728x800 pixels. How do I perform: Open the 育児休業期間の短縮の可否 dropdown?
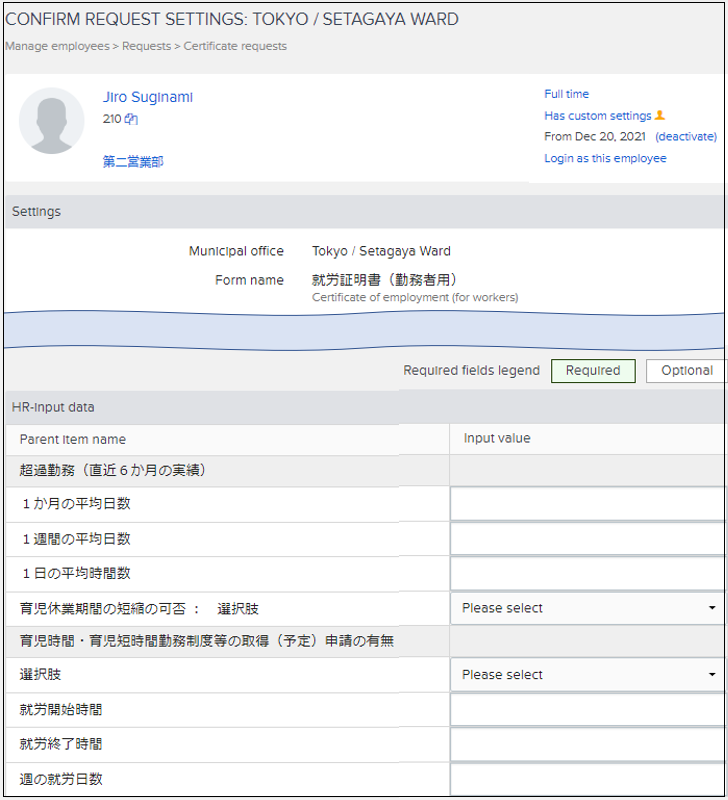(588, 608)
